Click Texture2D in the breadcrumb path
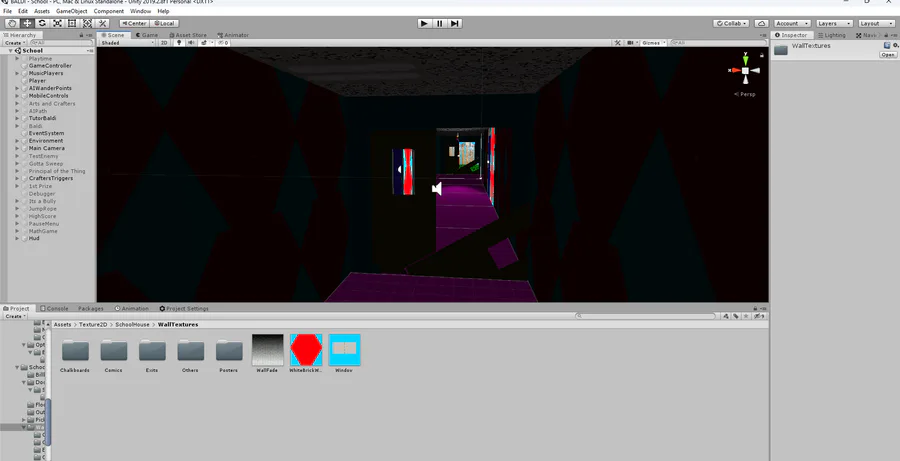 point(93,324)
